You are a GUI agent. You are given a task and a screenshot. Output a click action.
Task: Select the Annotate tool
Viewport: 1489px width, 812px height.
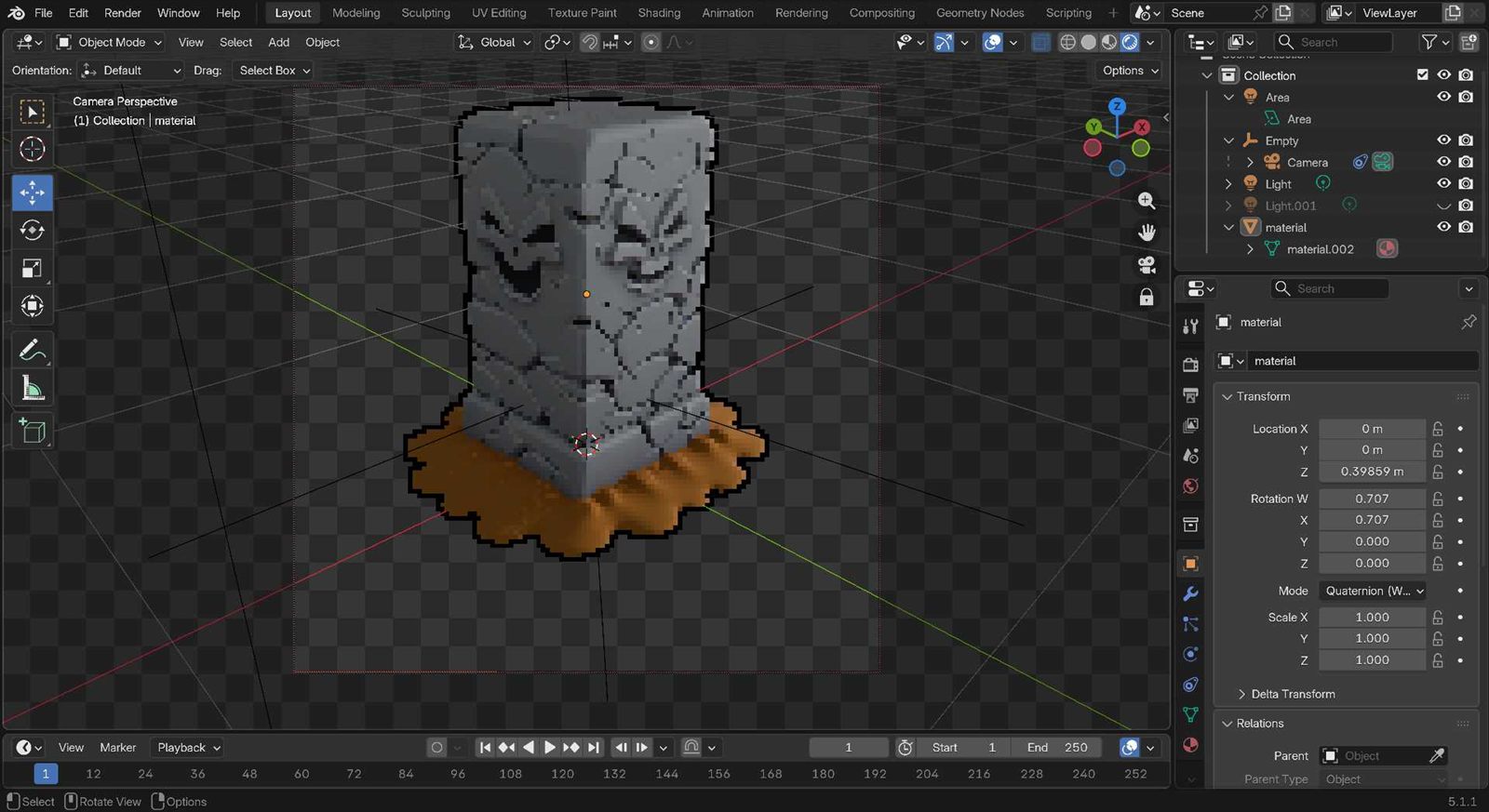[x=33, y=351]
